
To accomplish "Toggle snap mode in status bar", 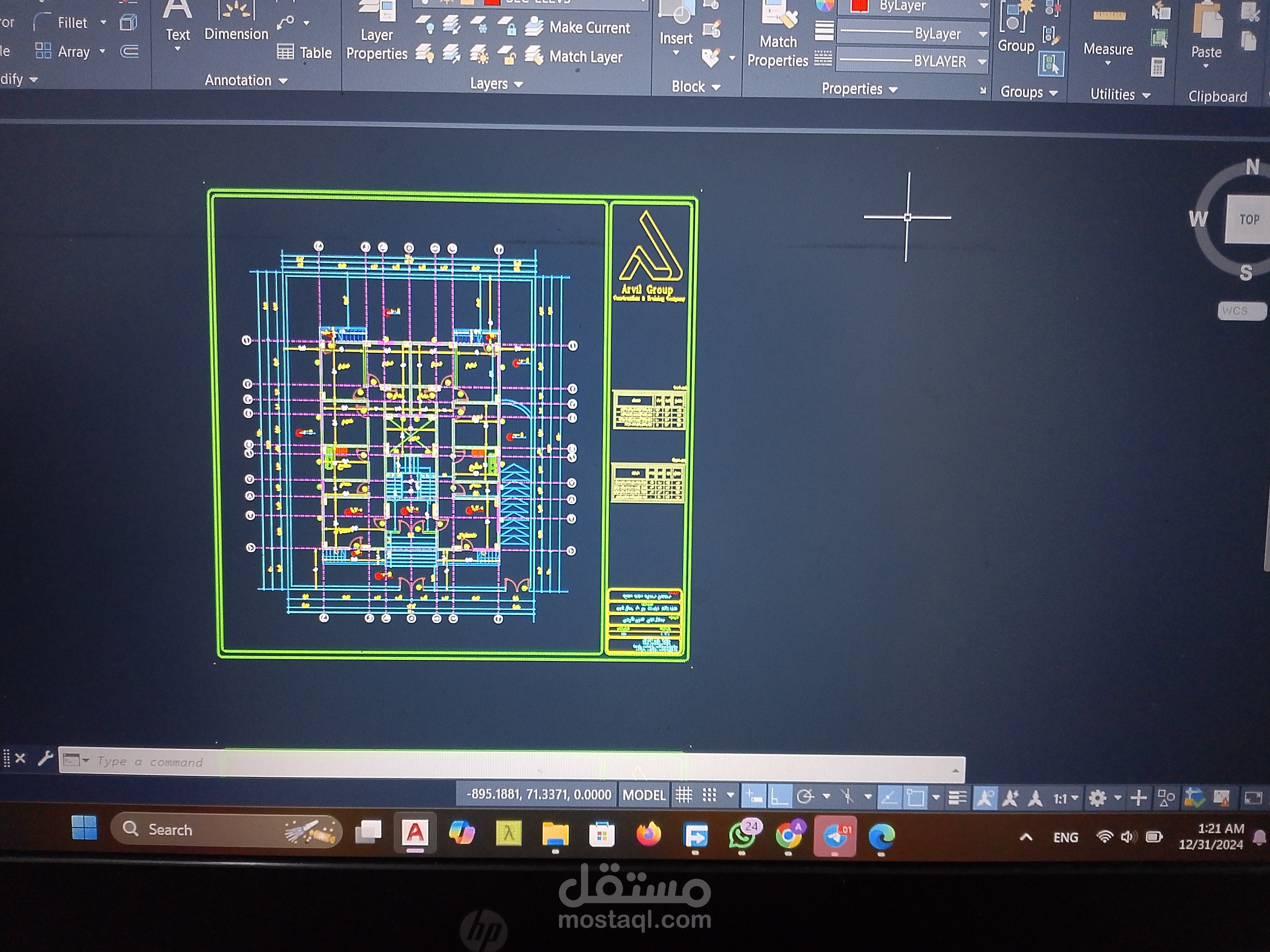I will point(710,795).
